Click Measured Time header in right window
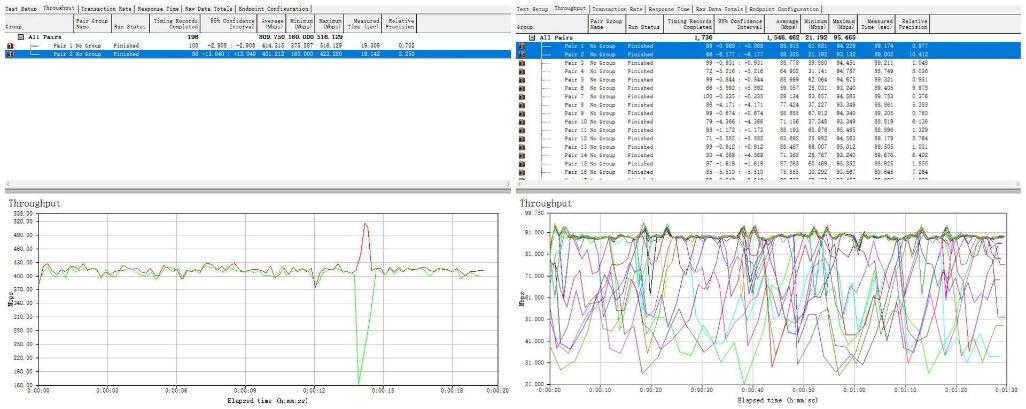 877,24
